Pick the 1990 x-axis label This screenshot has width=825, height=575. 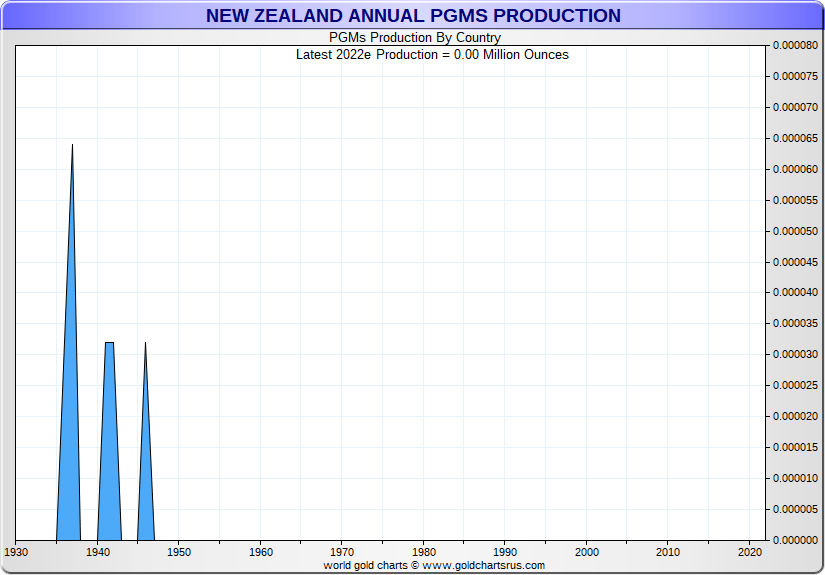click(x=505, y=552)
